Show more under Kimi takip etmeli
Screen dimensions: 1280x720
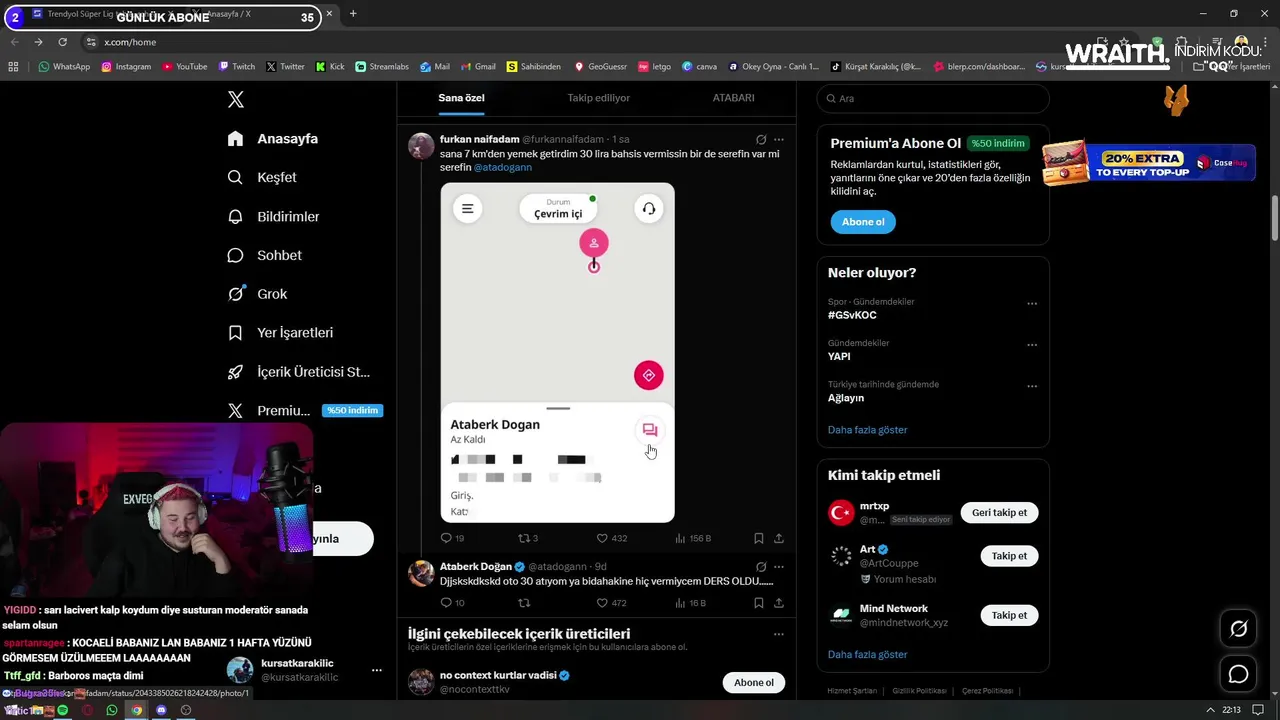(x=867, y=654)
